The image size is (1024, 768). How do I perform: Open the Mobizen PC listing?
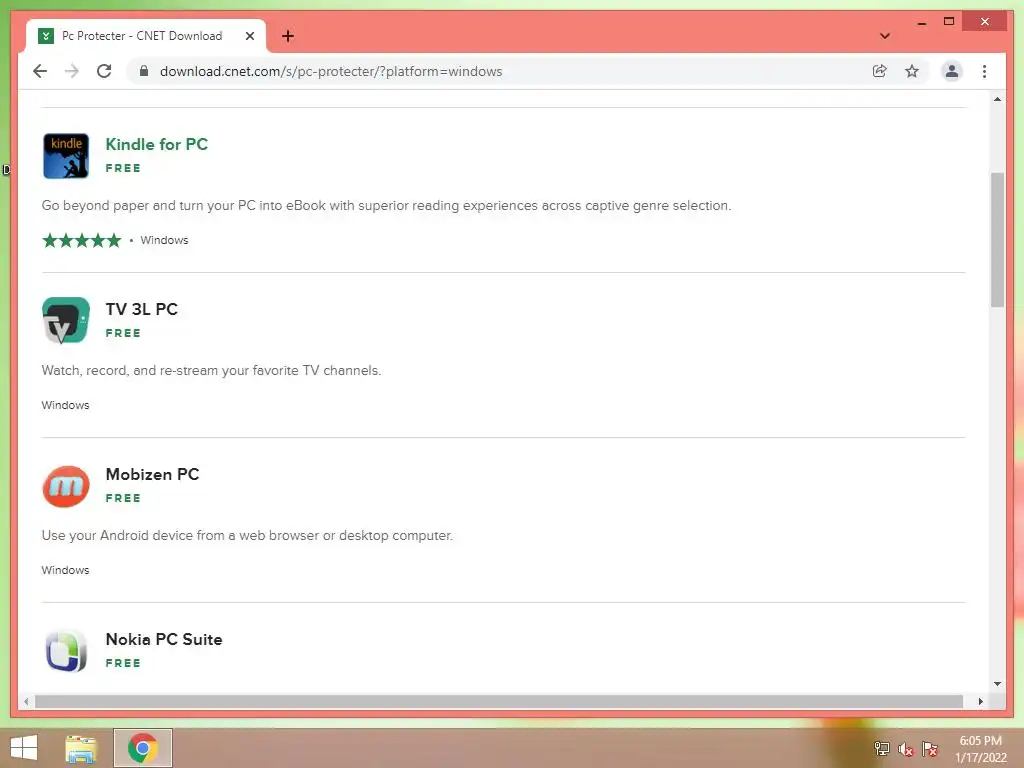[x=152, y=474]
